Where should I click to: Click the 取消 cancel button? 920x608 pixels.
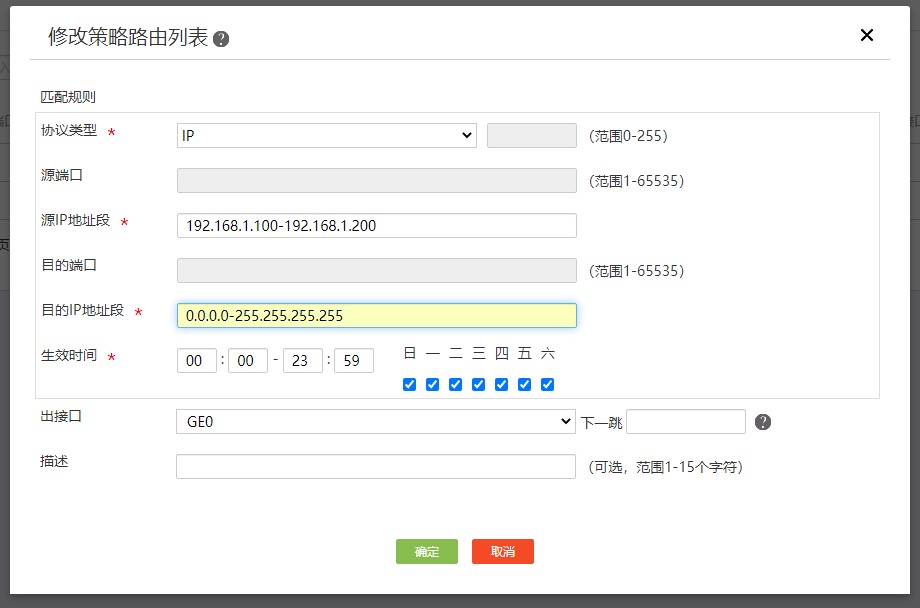[503, 552]
